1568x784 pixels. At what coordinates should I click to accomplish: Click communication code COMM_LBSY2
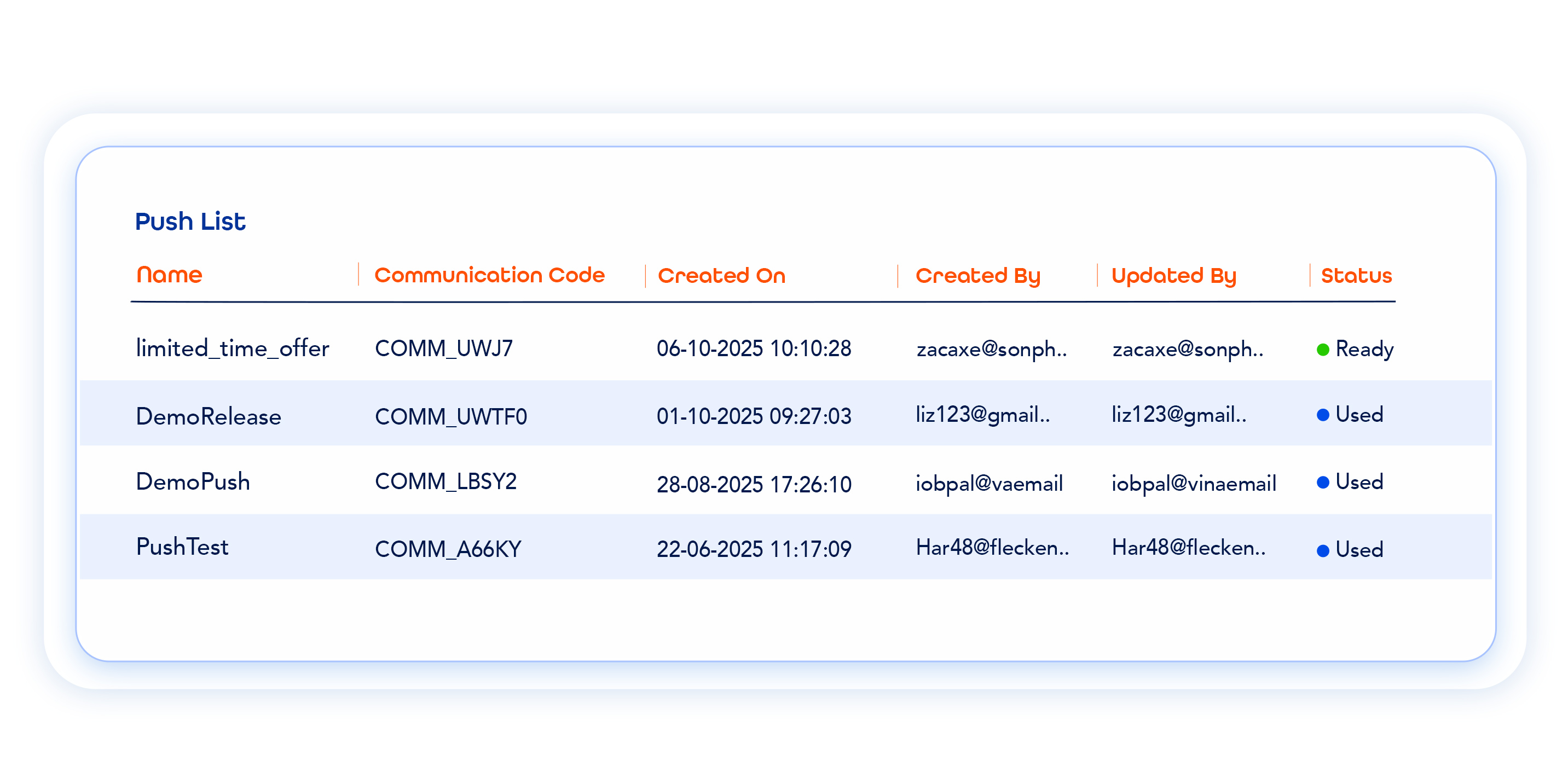point(445,481)
